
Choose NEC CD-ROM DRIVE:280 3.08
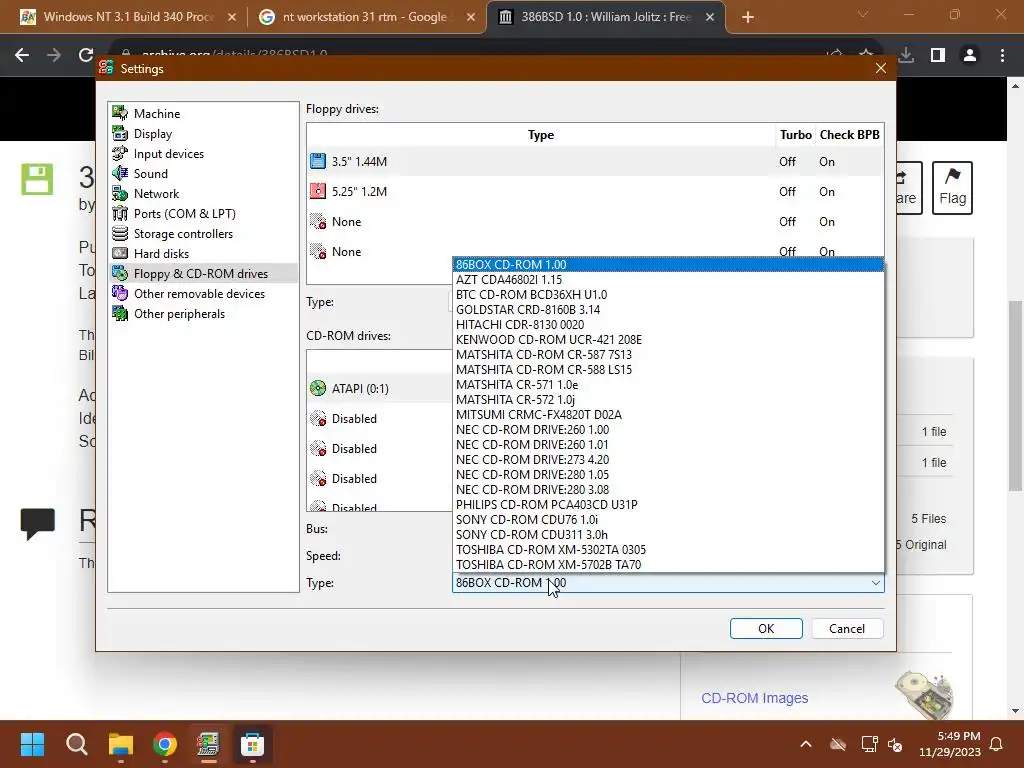tap(668, 490)
